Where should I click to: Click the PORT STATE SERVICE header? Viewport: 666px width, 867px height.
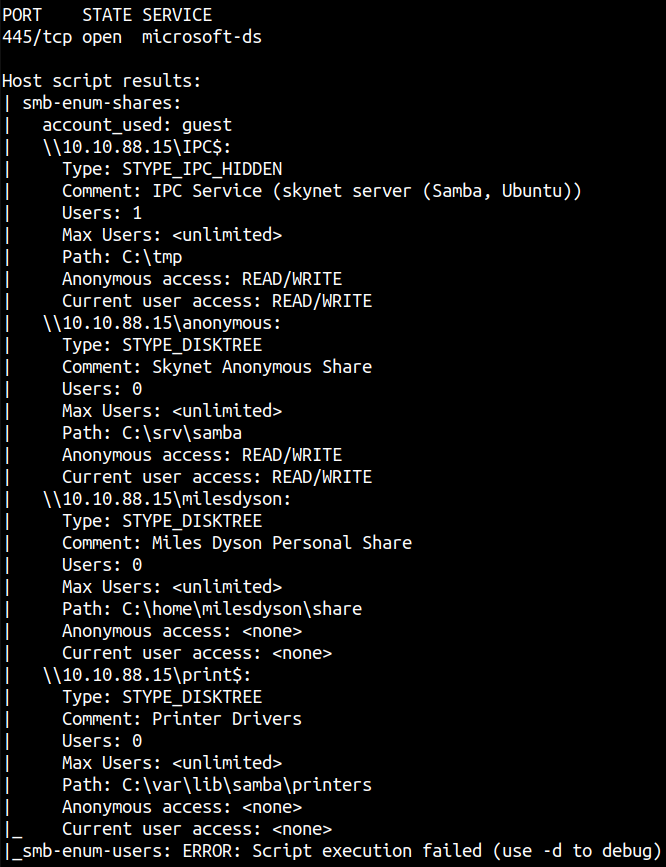coord(107,15)
